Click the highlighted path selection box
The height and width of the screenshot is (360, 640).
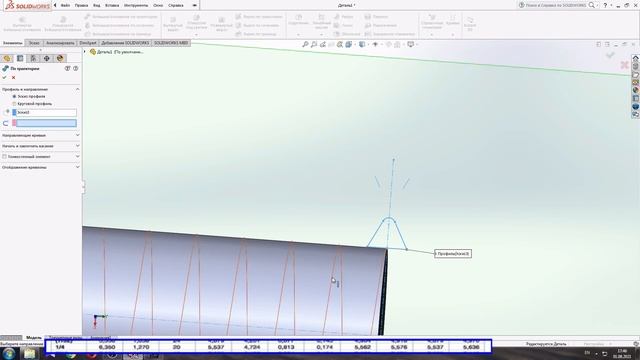pyautogui.click(x=44, y=123)
